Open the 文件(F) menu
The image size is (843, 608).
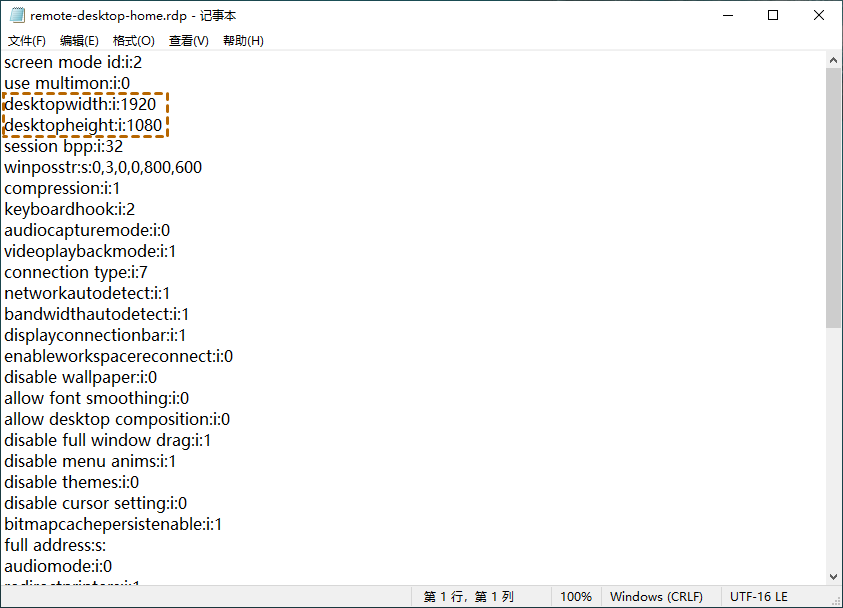point(27,41)
